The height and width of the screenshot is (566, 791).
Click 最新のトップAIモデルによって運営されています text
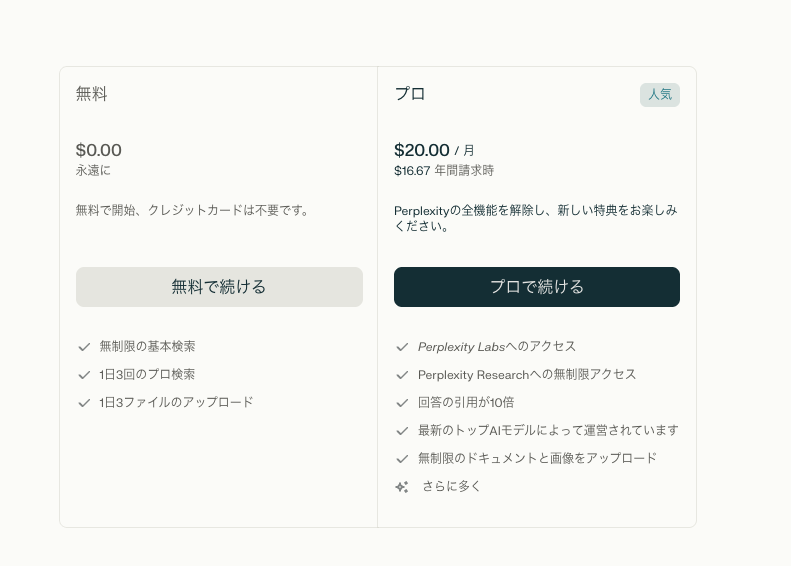coord(548,430)
